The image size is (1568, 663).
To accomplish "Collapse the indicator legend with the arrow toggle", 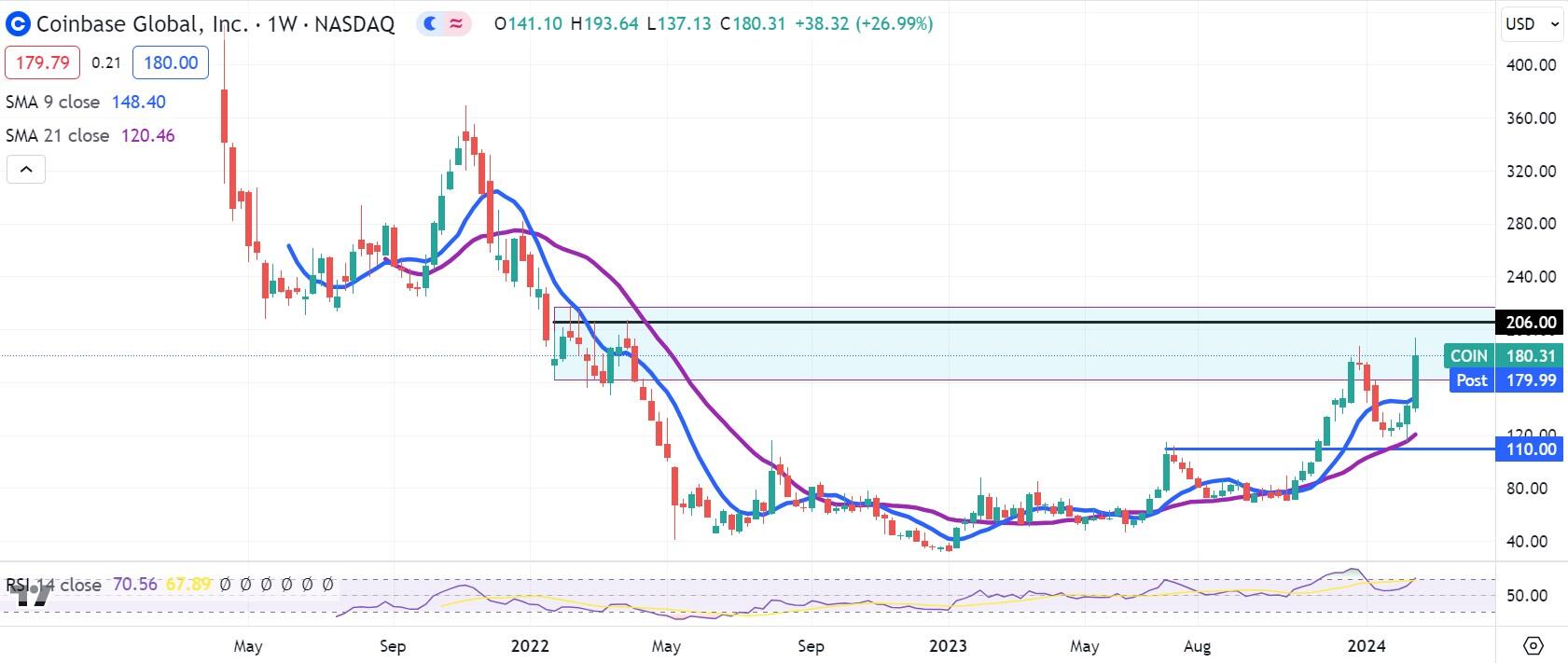I will coord(26,170).
